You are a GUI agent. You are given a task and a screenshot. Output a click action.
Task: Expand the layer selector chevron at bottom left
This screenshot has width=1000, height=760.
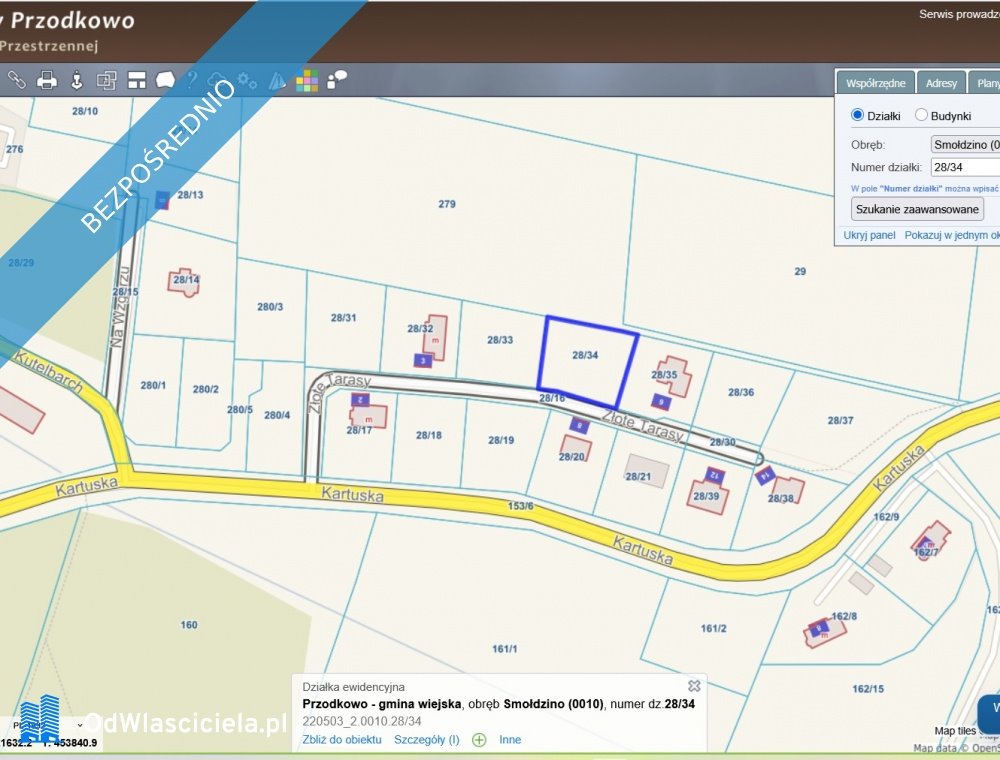[x=79, y=725]
